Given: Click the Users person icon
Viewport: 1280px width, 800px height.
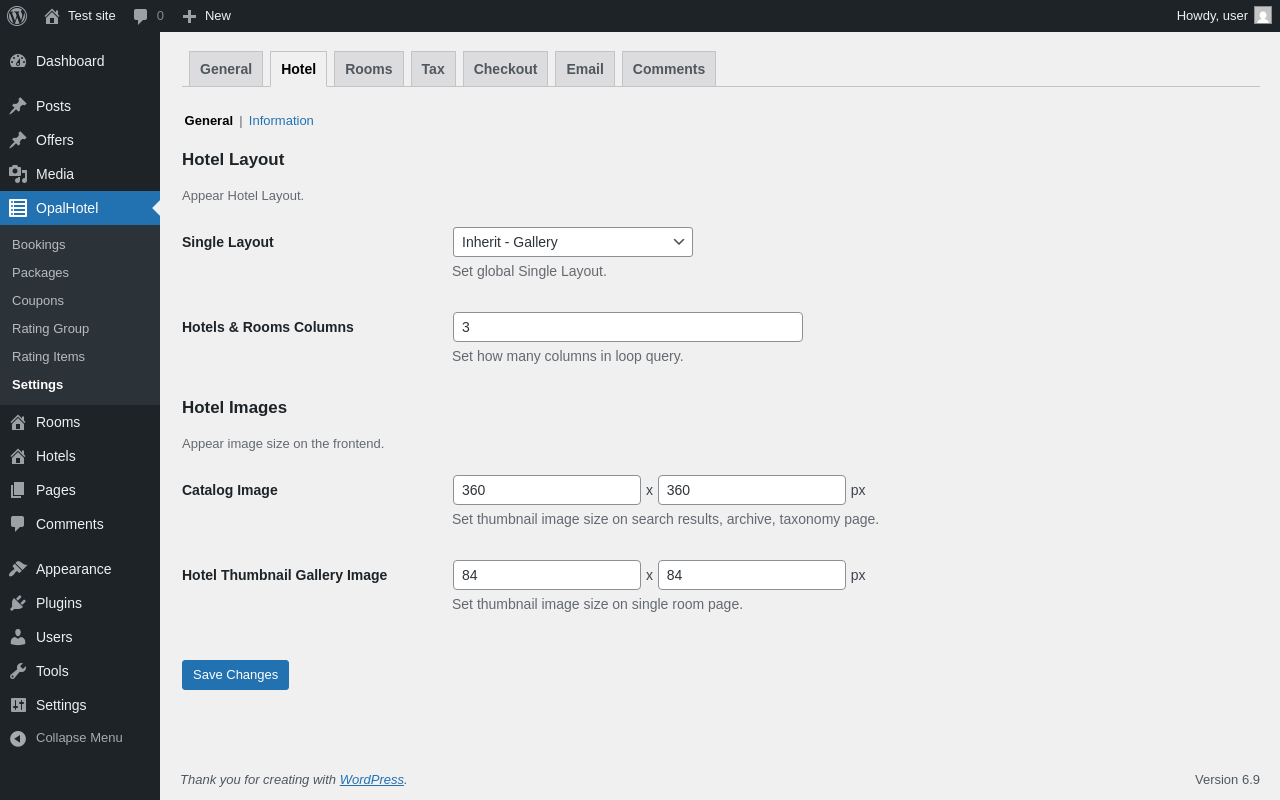Looking at the screenshot, I should point(18,637).
